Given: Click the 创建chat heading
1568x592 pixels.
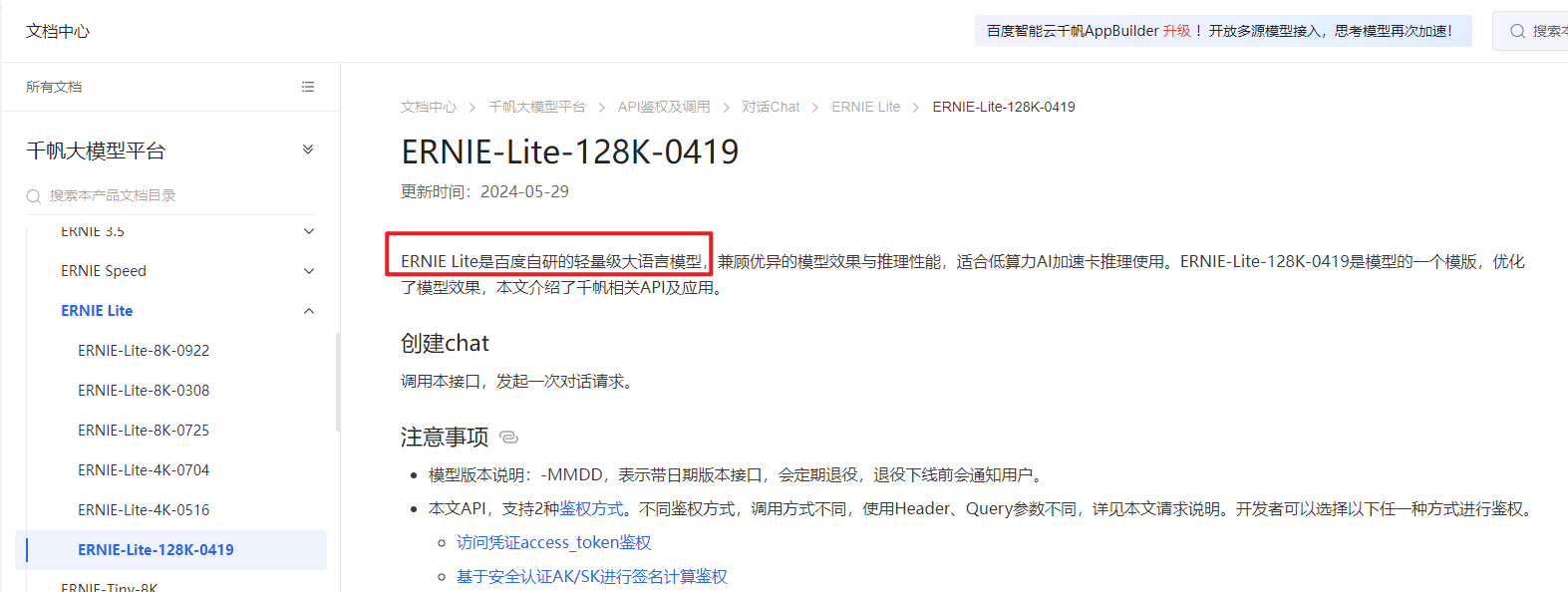Looking at the screenshot, I should 445,344.
